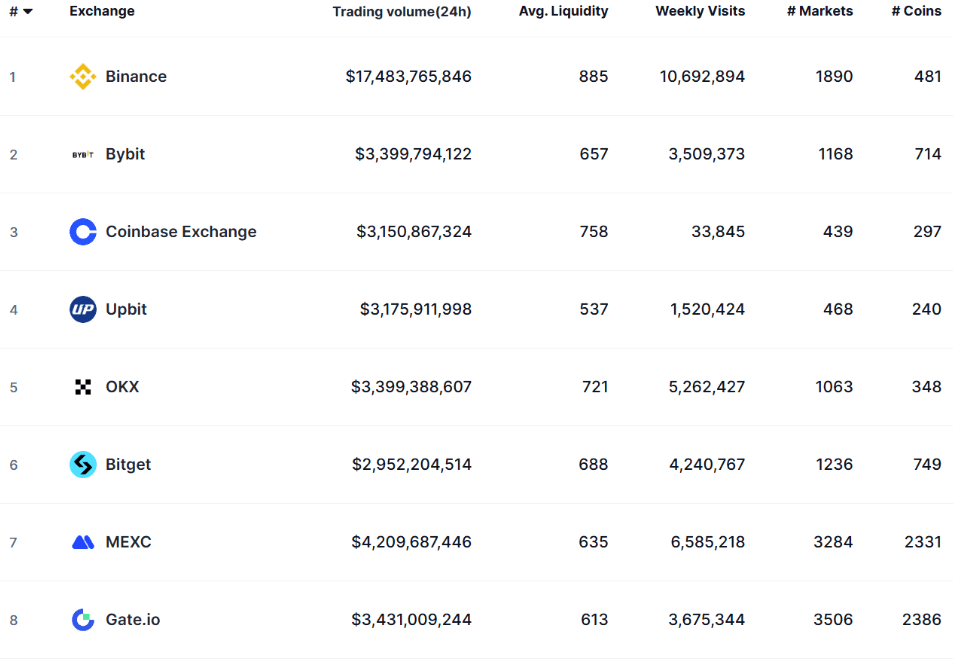Sort by Trading volume(24h) header

[402, 12]
